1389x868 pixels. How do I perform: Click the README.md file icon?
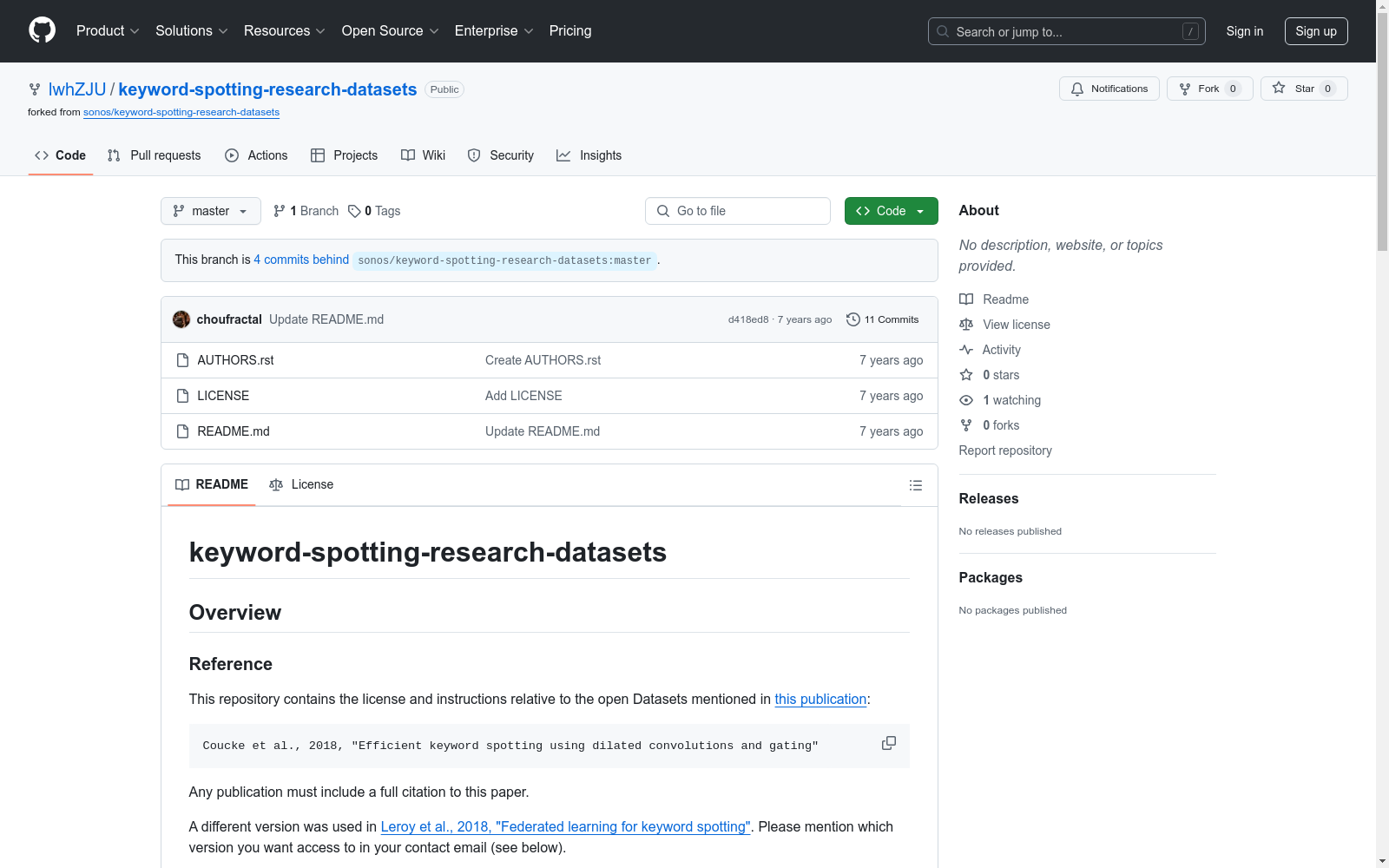(182, 431)
